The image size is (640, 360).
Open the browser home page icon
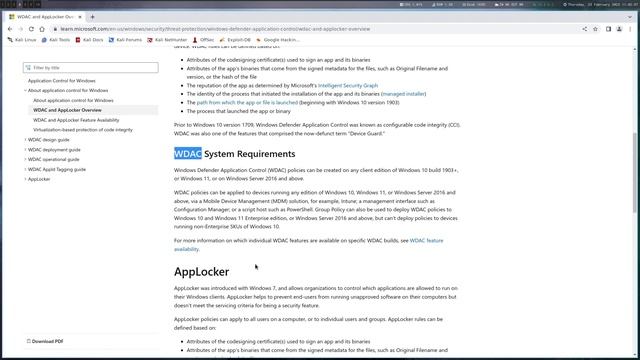[x=42, y=29]
